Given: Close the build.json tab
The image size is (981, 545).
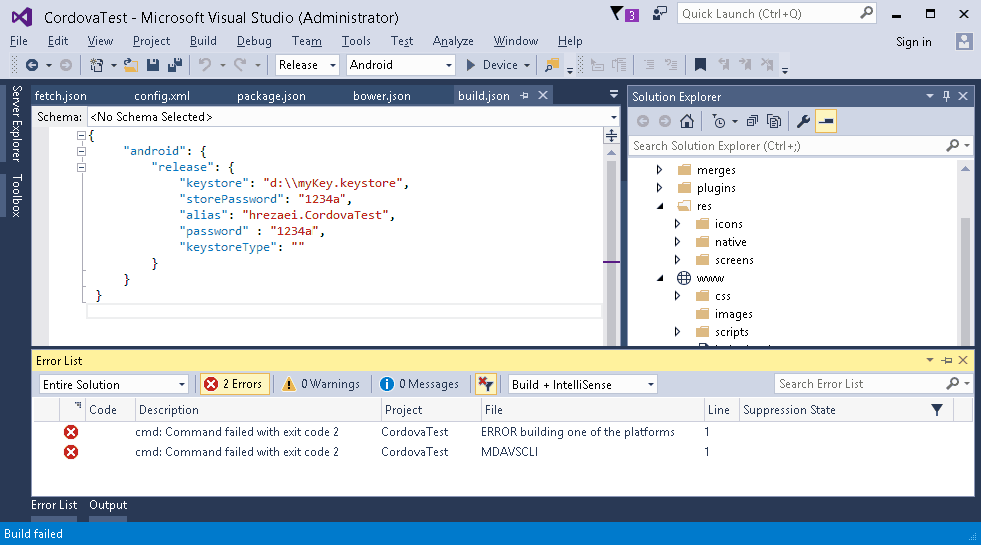Looking at the screenshot, I should 543,95.
